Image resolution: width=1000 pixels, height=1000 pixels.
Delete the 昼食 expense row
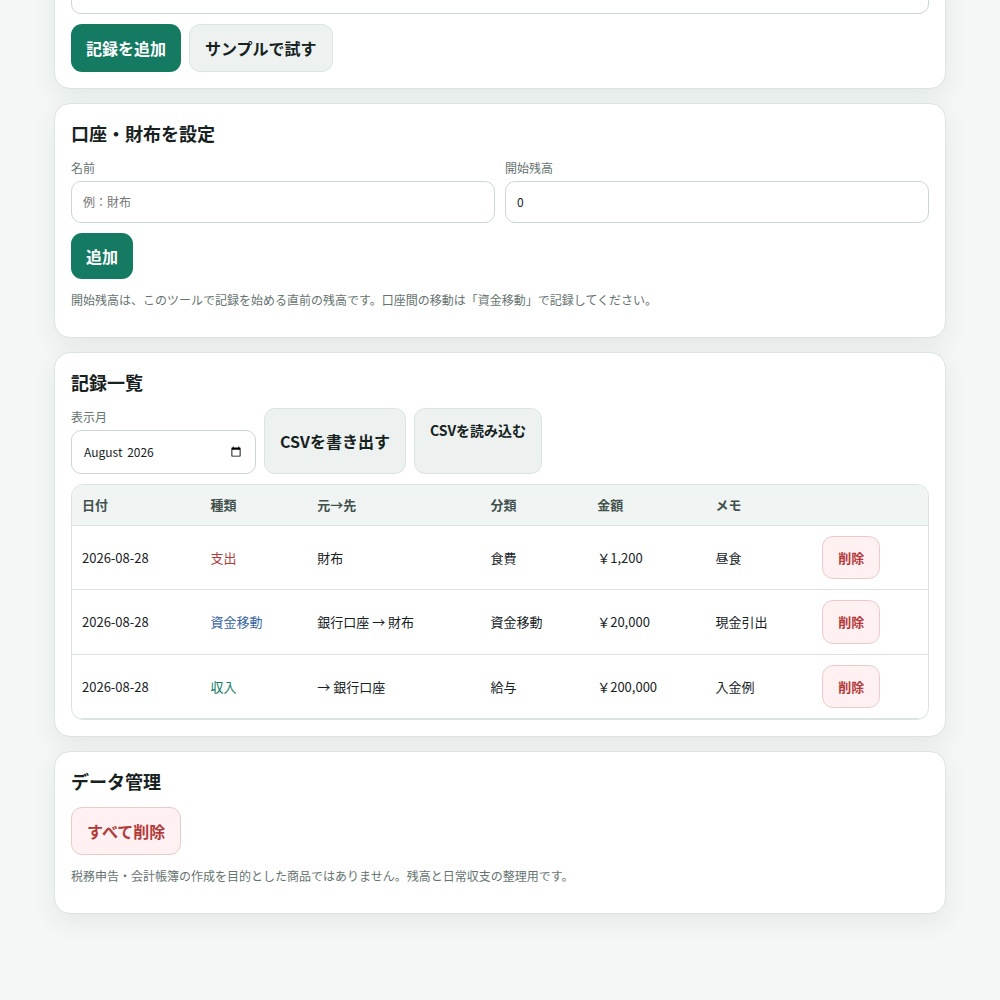pyautogui.click(x=851, y=558)
